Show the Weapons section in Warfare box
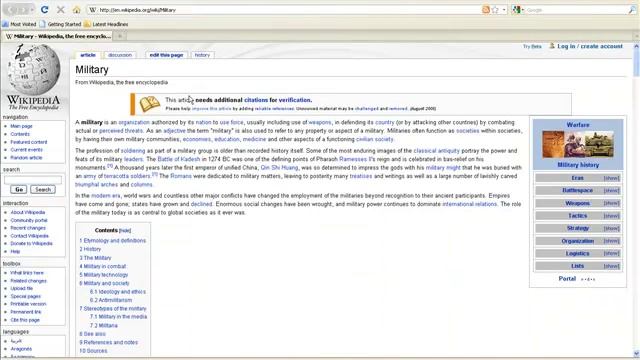640x360 pixels. point(611,203)
